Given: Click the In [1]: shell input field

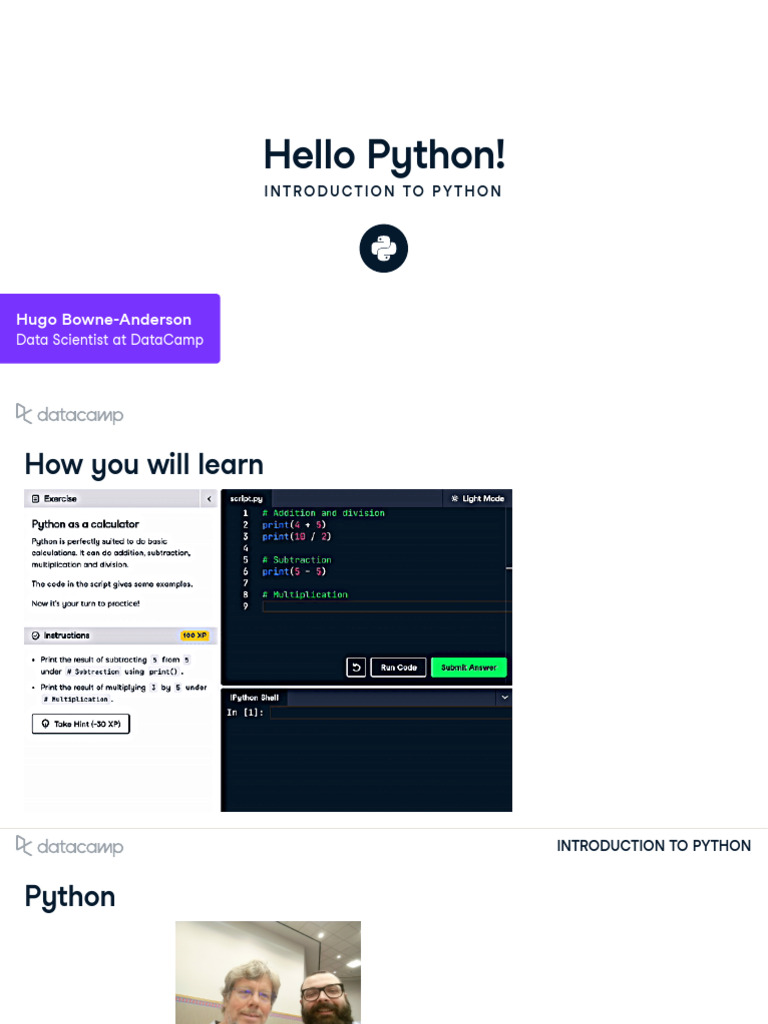Looking at the screenshot, I should pos(391,712).
